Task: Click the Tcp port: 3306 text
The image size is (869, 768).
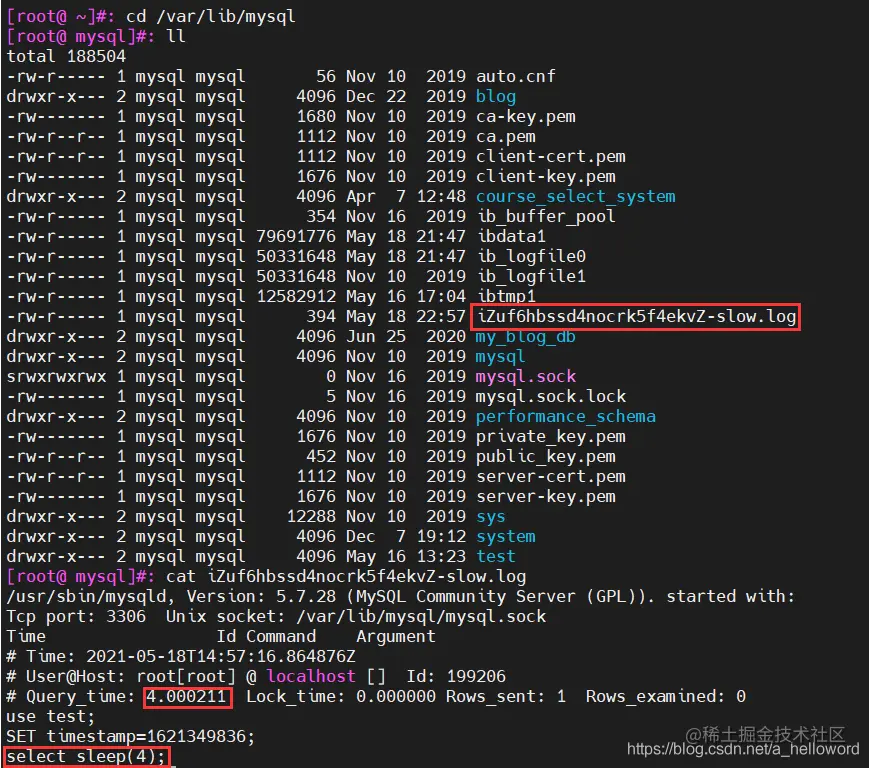Action: click(76, 616)
